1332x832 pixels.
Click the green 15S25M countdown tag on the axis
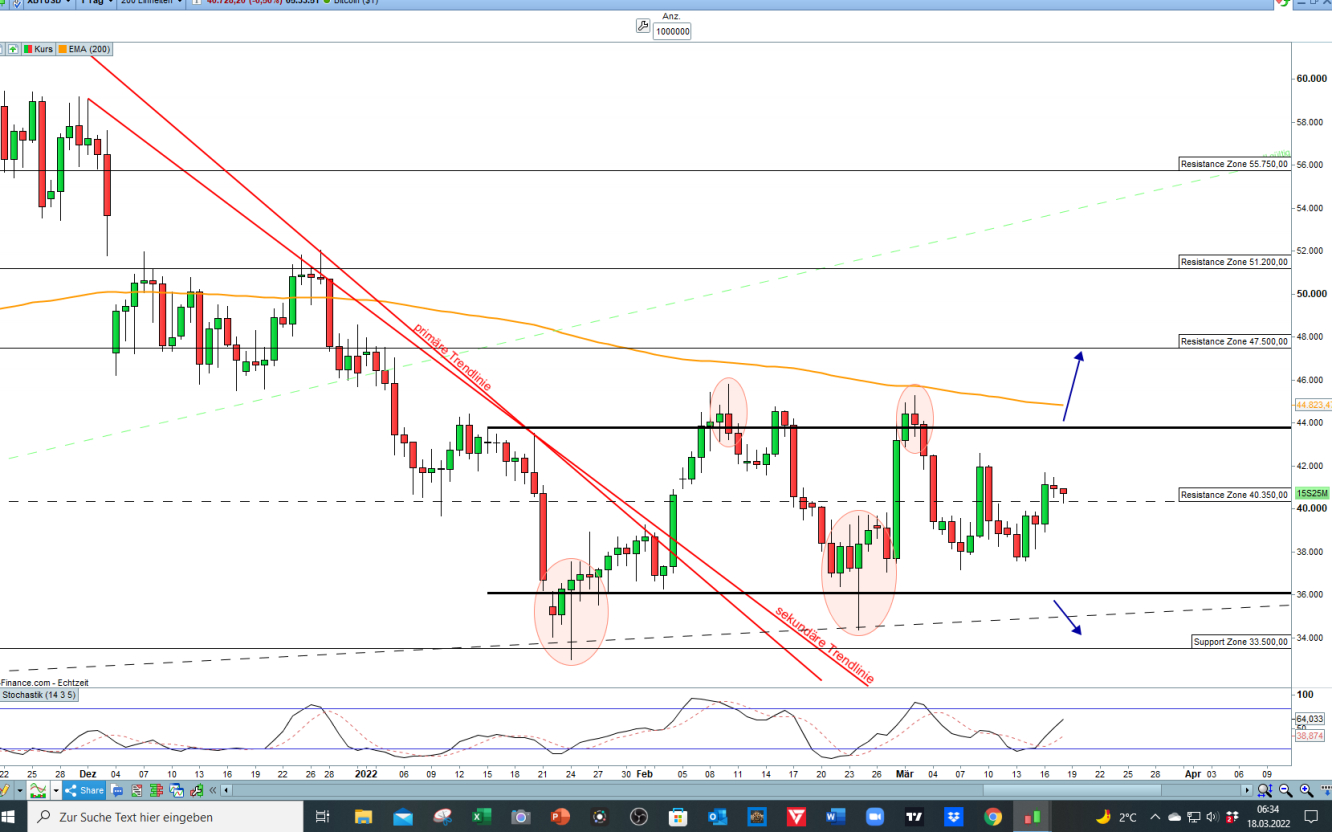coord(1312,494)
